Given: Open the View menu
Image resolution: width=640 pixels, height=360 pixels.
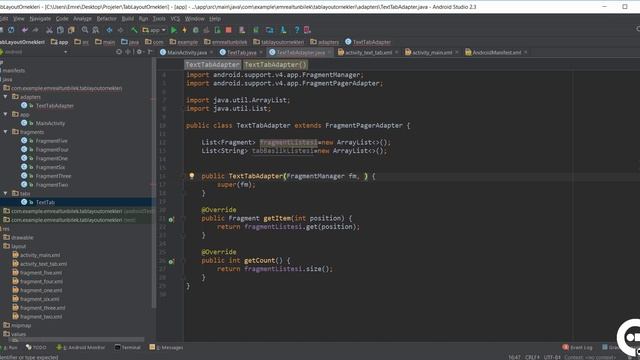Looking at the screenshot, I should click(x=19, y=19).
